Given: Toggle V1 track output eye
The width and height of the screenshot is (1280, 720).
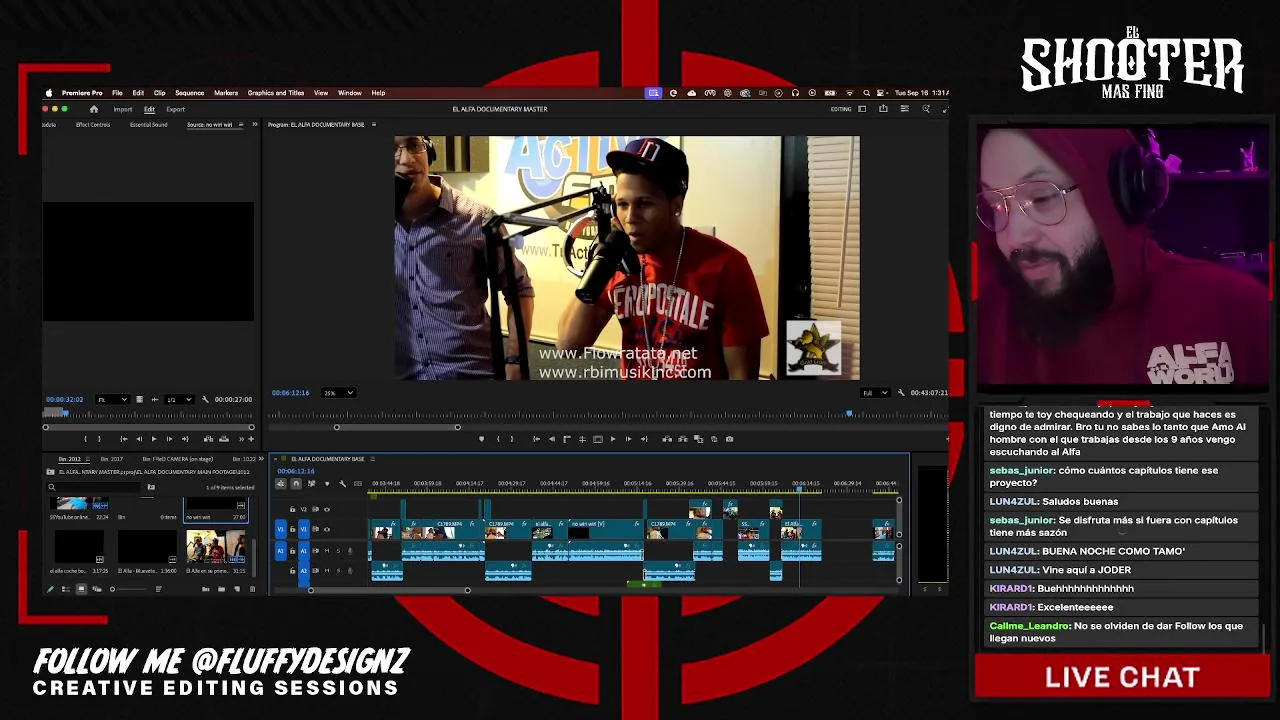Looking at the screenshot, I should (327, 529).
